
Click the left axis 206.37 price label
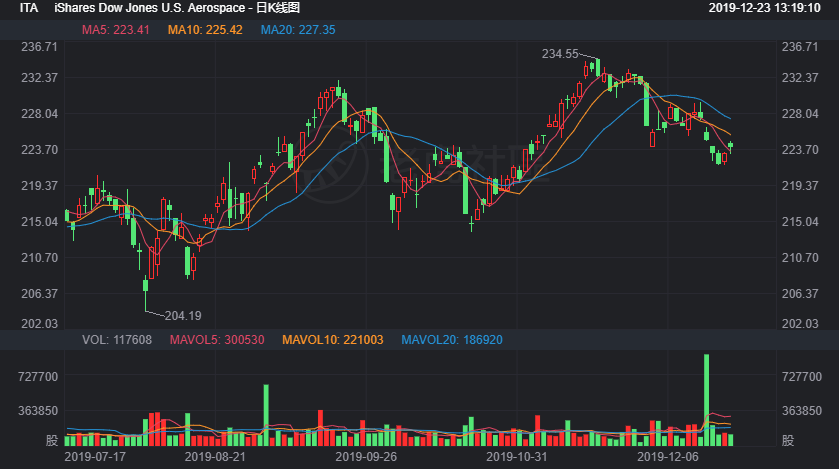[39, 294]
